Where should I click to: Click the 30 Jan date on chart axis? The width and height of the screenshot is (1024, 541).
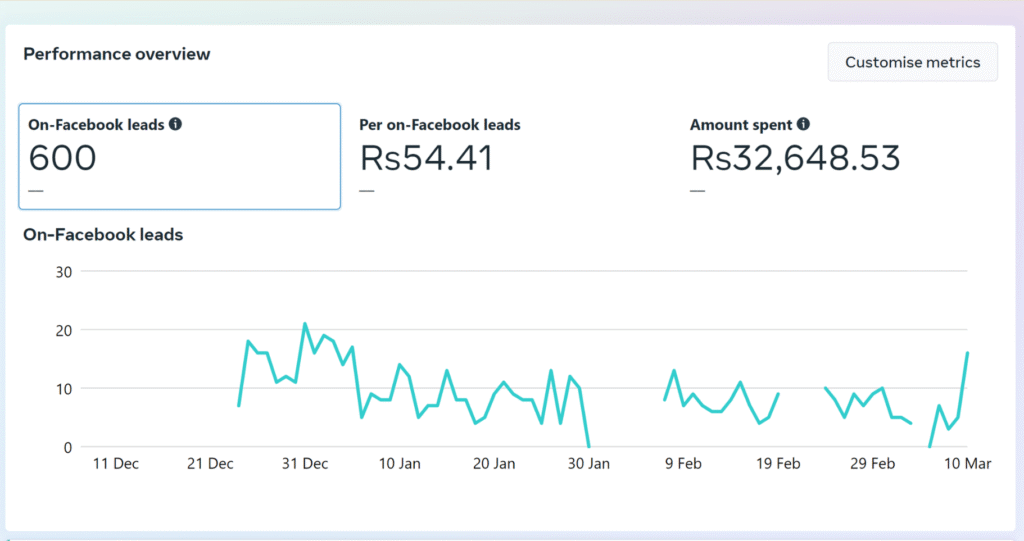tap(588, 464)
